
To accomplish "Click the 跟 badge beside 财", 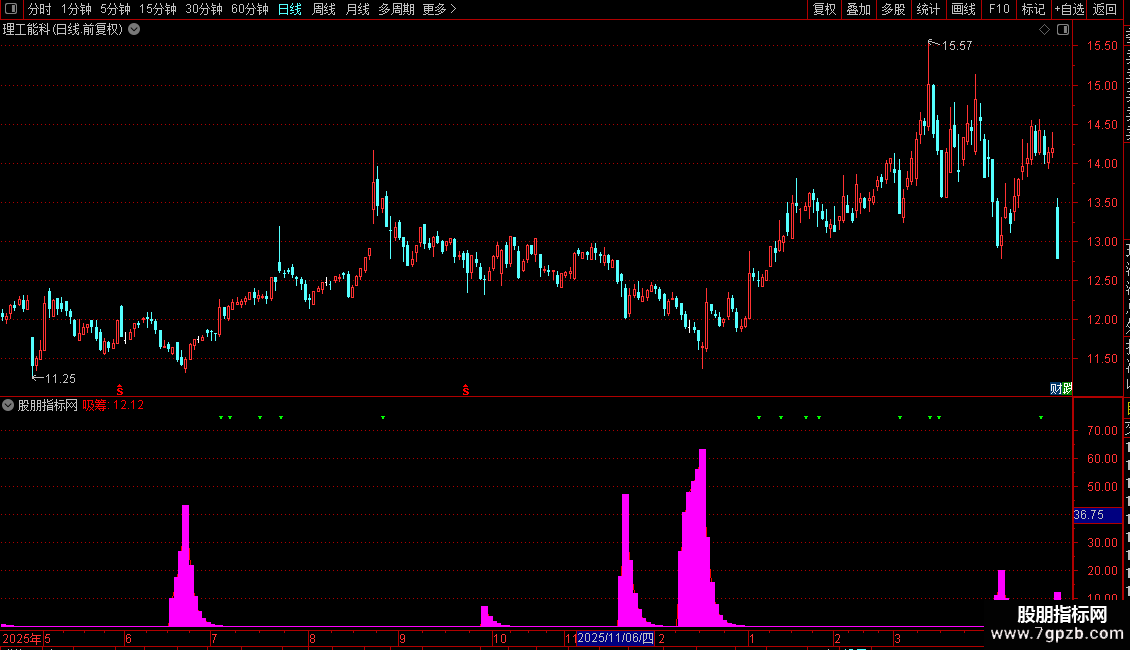I will pyautogui.click(x=1067, y=388).
